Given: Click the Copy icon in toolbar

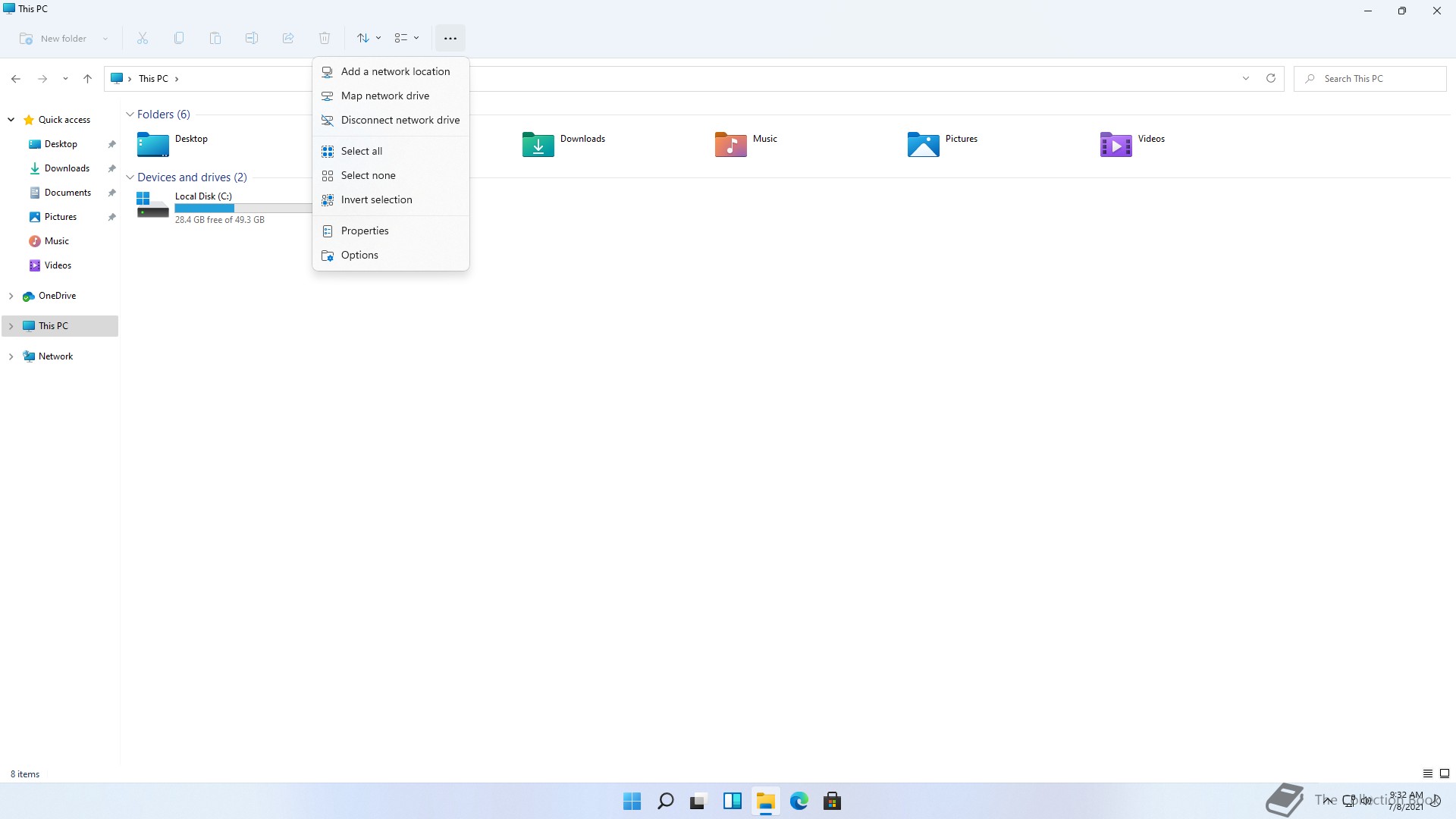Looking at the screenshot, I should 179,38.
